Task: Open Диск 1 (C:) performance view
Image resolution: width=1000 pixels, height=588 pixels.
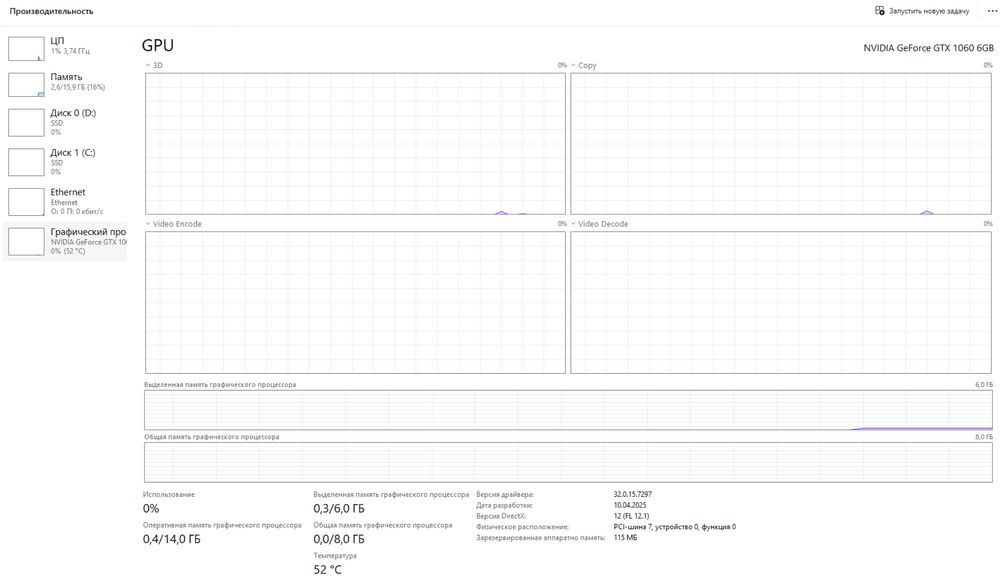Action: pos(65,162)
